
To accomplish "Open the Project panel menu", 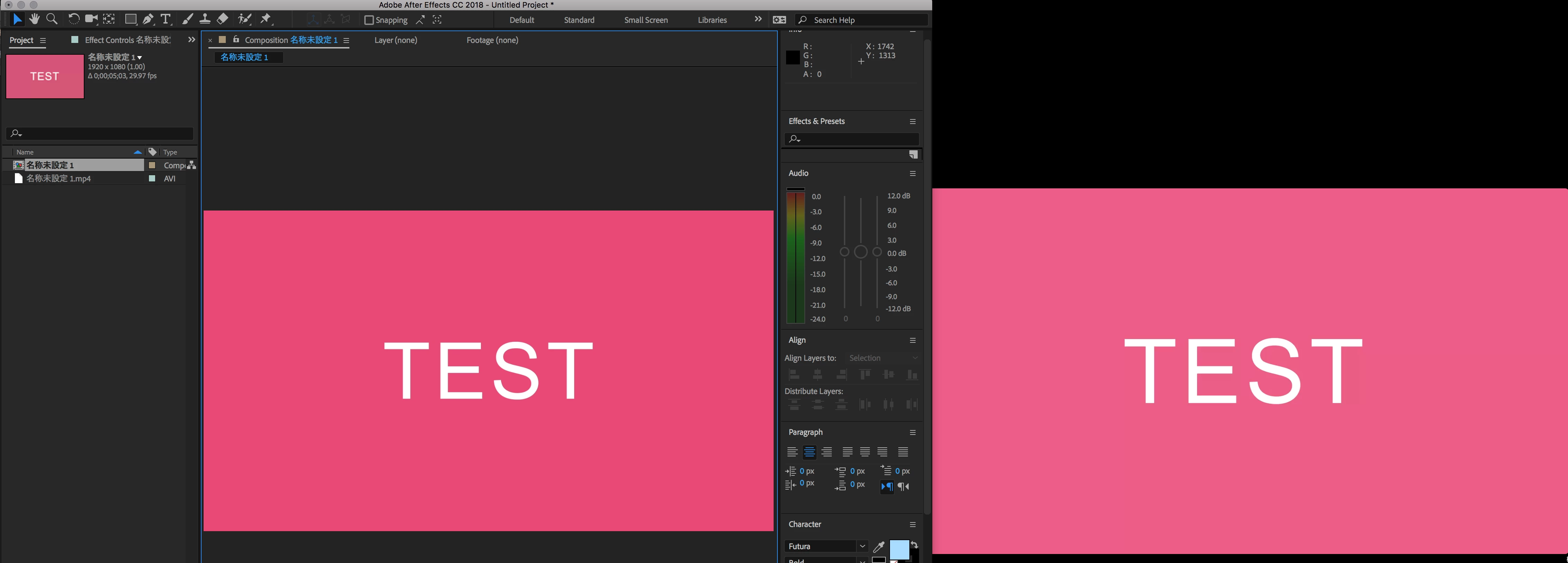I will 43,40.
